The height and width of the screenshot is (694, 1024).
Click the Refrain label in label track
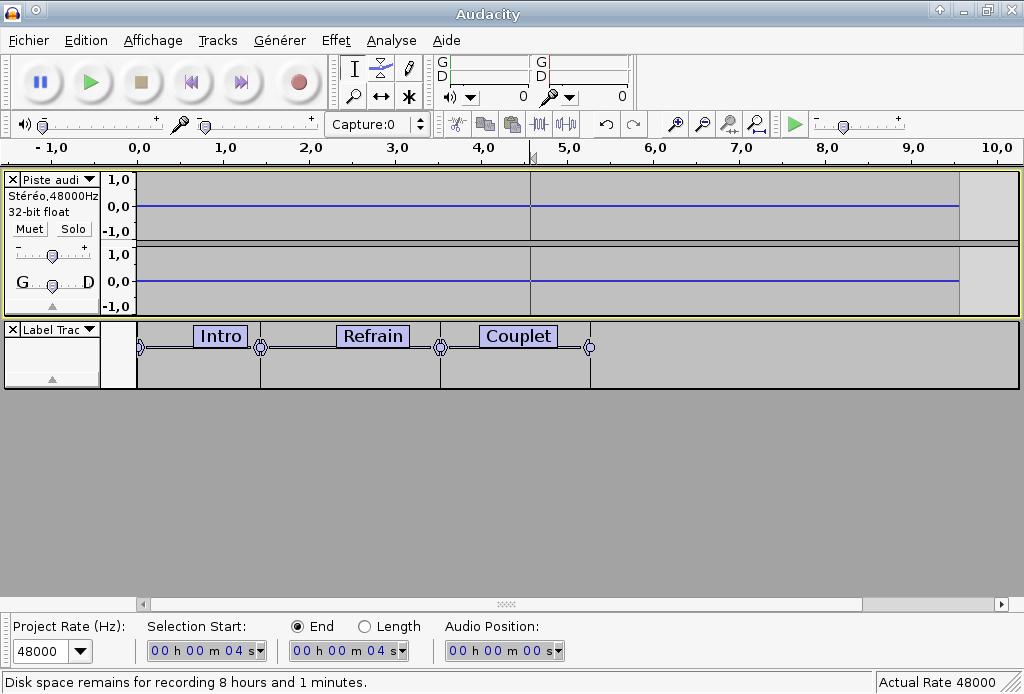click(x=373, y=336)
